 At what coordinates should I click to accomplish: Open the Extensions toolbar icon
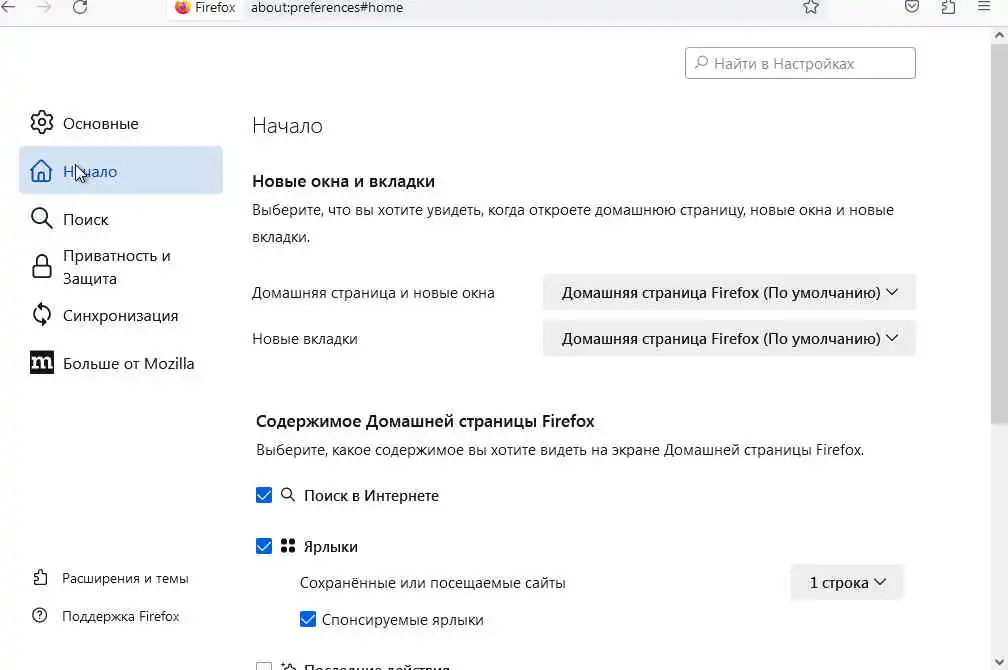[948, 7]
